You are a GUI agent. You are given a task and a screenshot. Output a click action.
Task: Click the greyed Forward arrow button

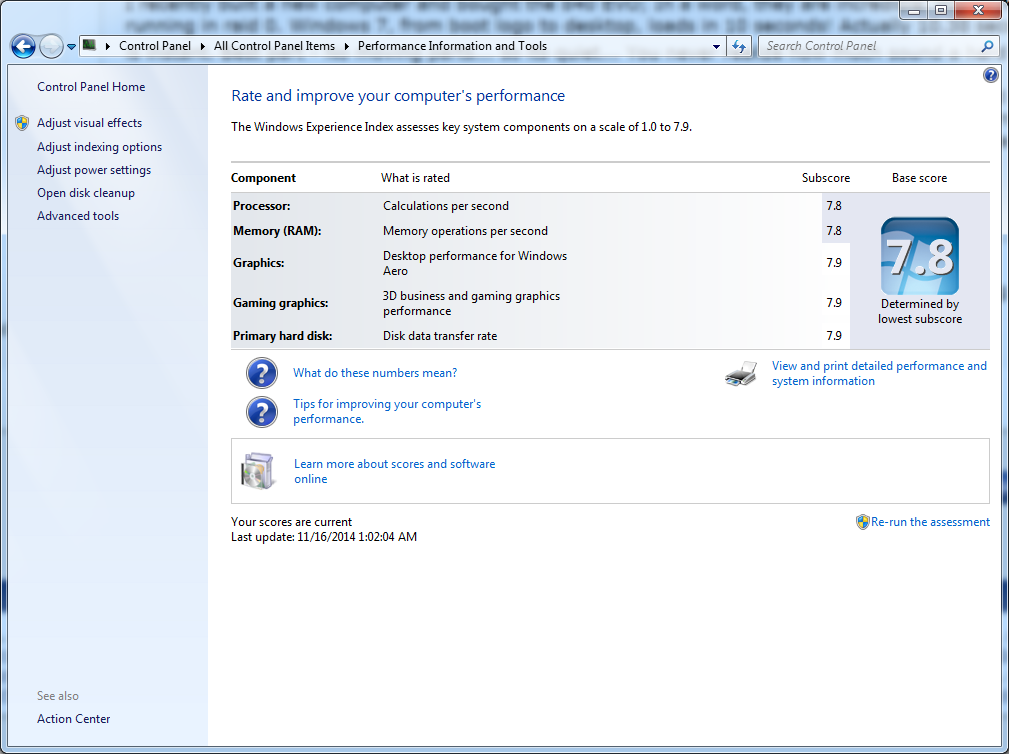50,46
